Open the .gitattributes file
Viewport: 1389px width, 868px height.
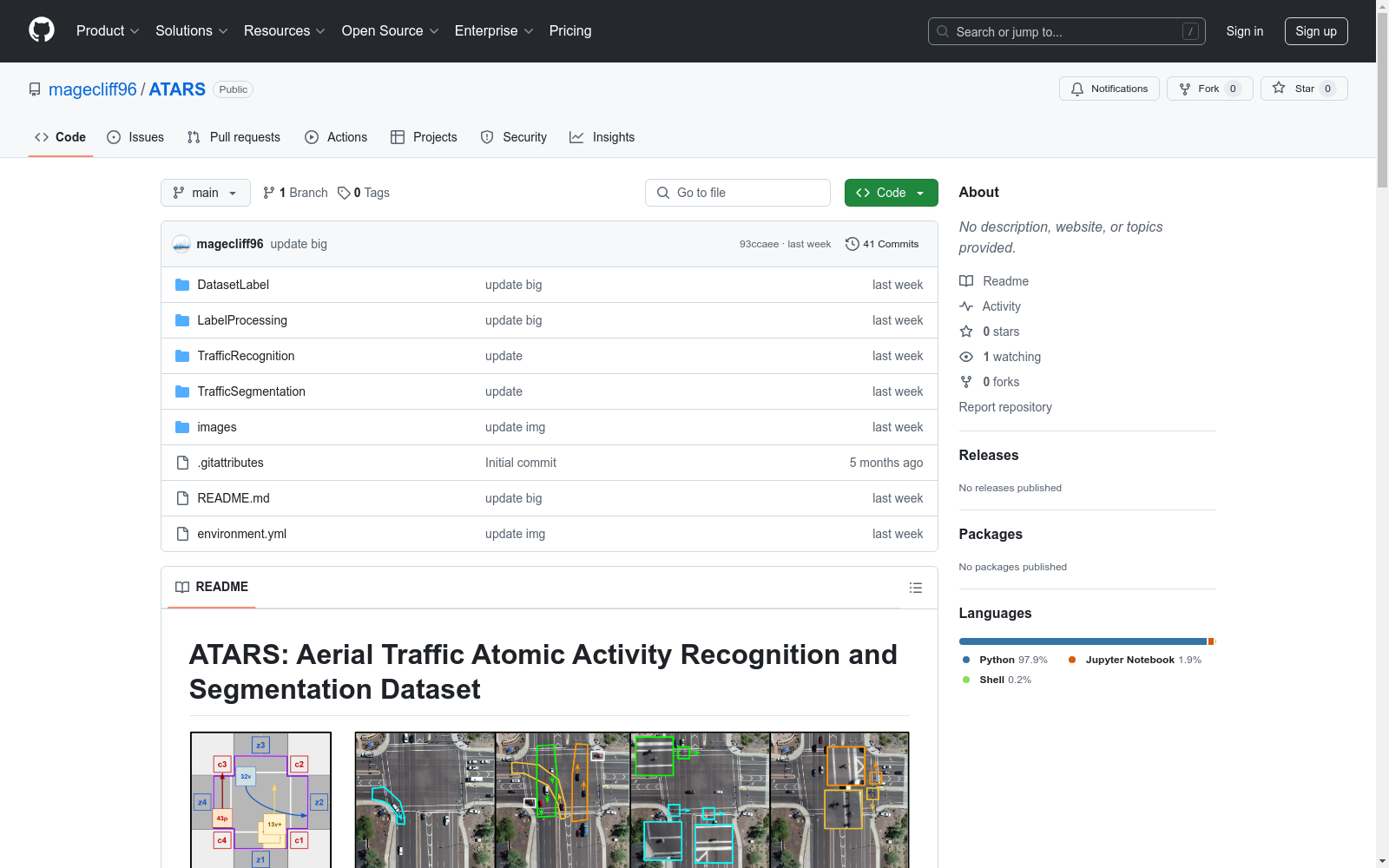tap(230, 463)
